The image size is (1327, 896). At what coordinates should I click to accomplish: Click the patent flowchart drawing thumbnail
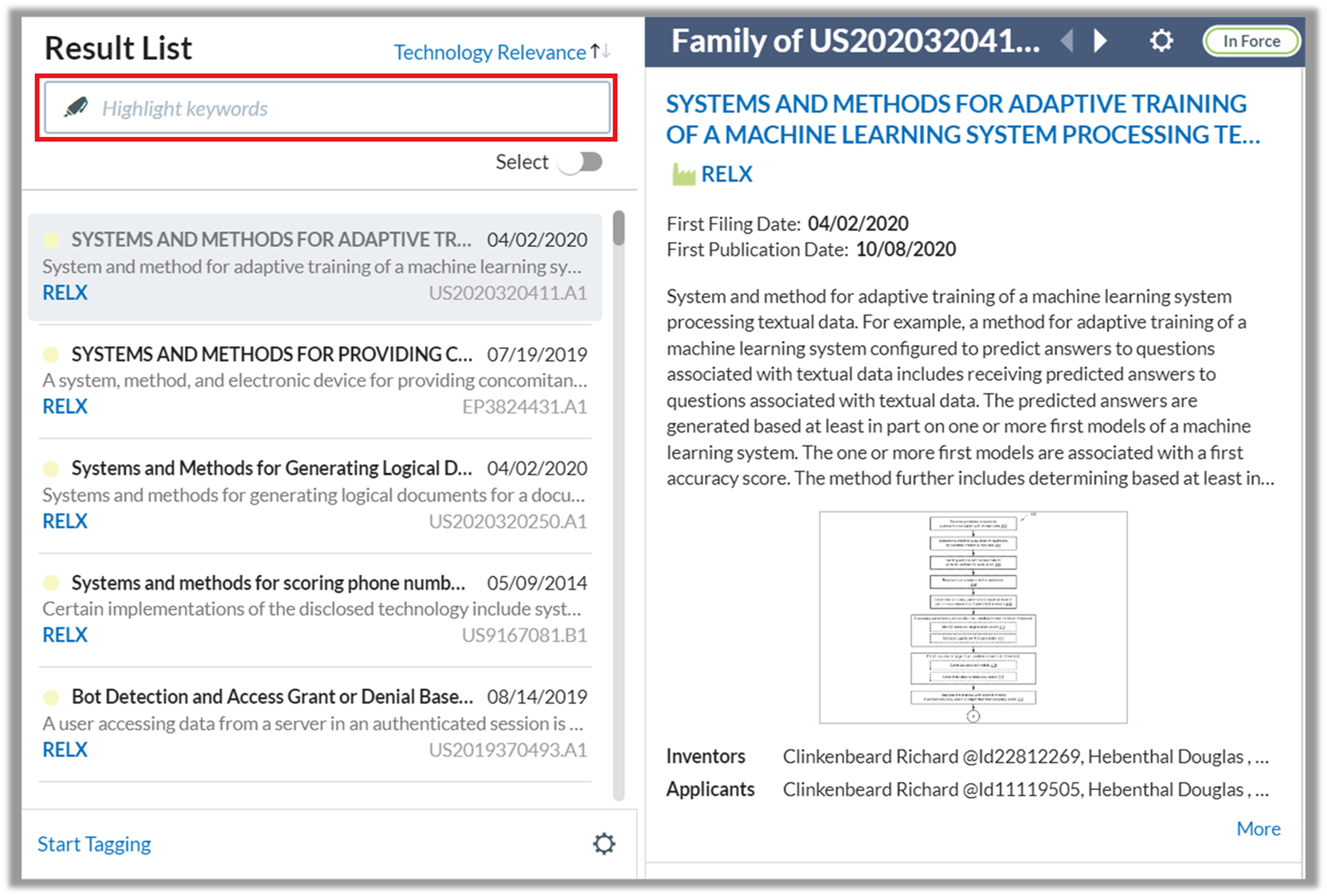coord(973,617)
